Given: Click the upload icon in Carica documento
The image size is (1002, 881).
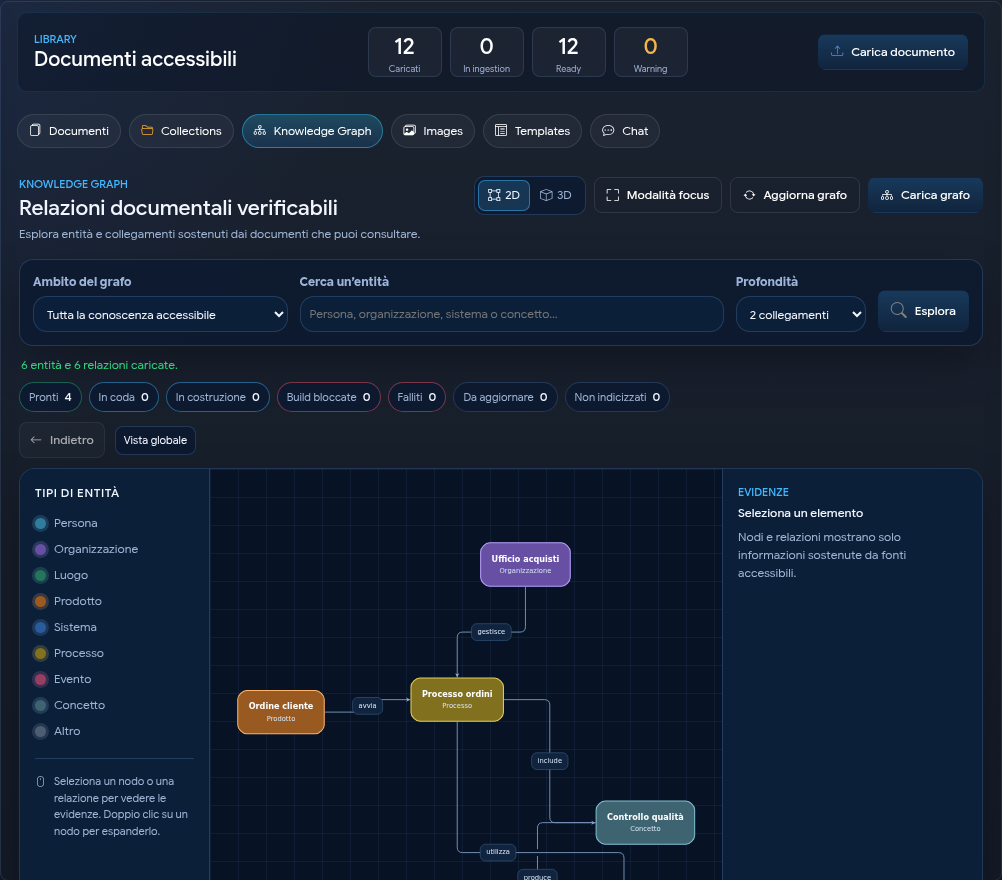Looking at the screenshot, I should [x=836, y=51].
